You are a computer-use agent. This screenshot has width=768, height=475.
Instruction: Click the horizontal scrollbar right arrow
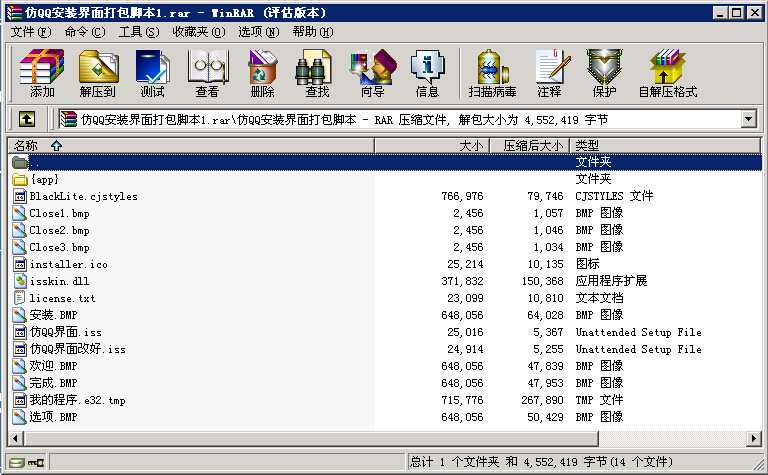point(754,438)
